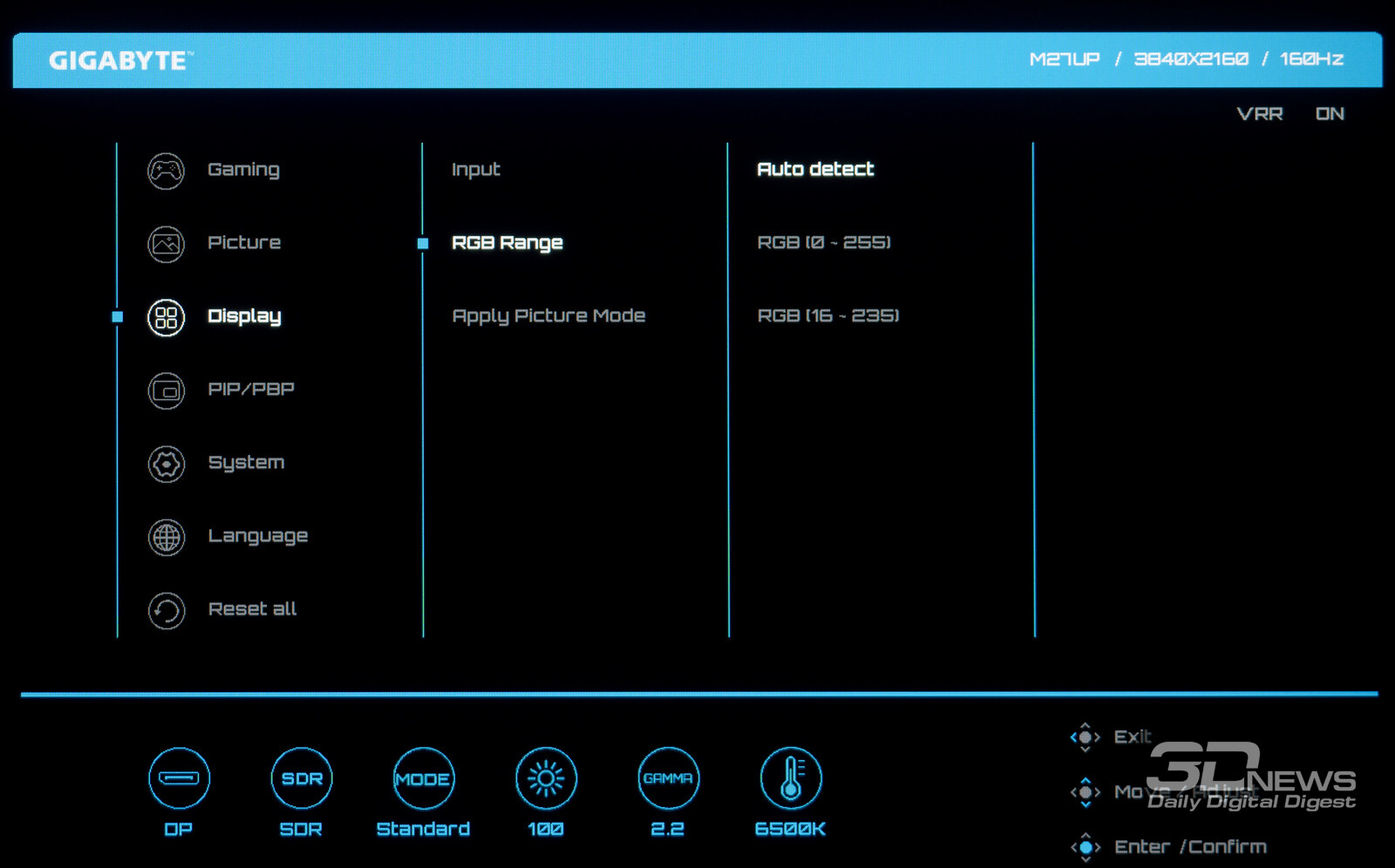The width and height of the screenshot is (1395, 868).
Task: Click the Enter /Confirm hint
Action: 1189,847
